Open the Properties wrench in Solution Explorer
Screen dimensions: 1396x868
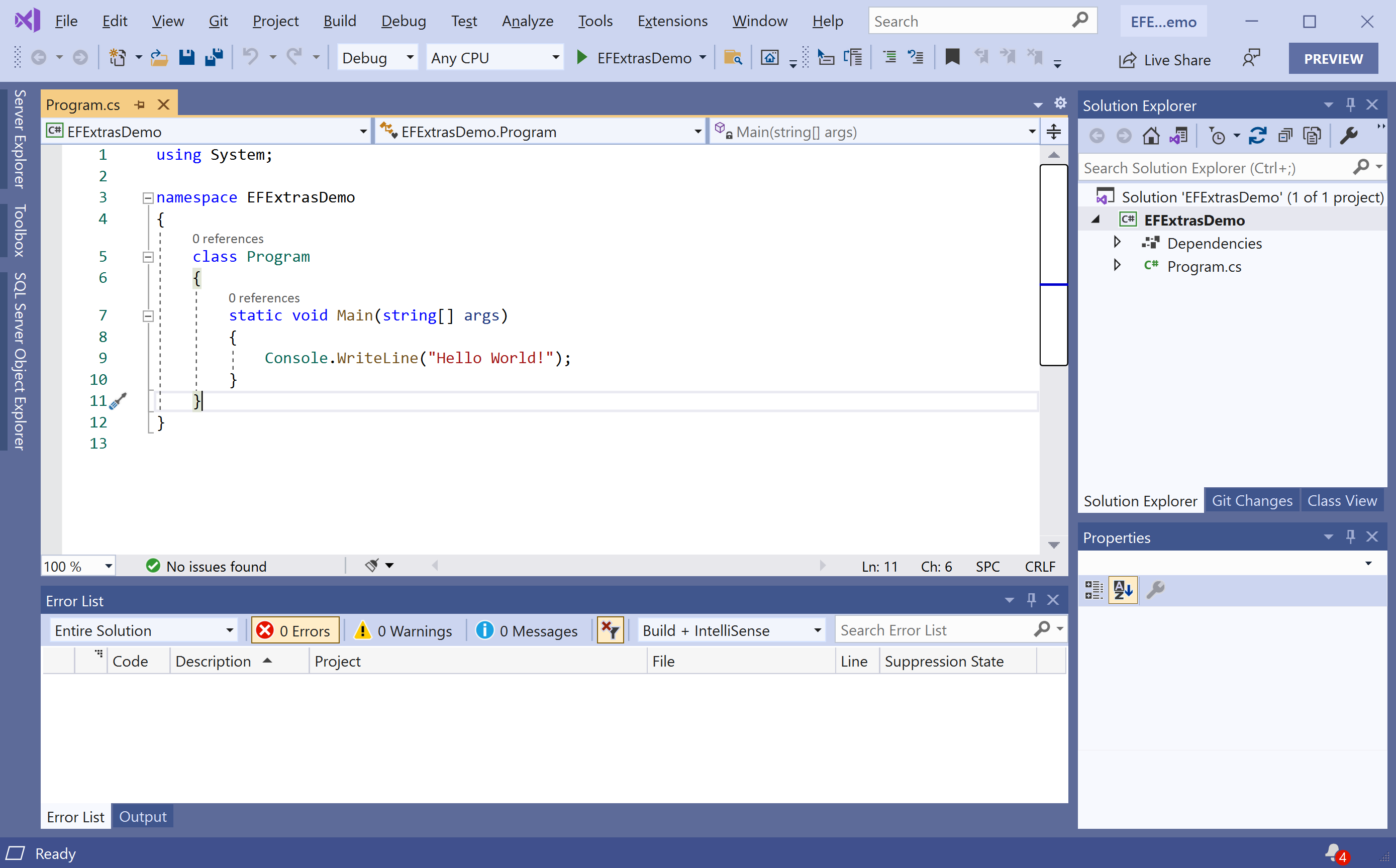click(x=1348, y=136)
